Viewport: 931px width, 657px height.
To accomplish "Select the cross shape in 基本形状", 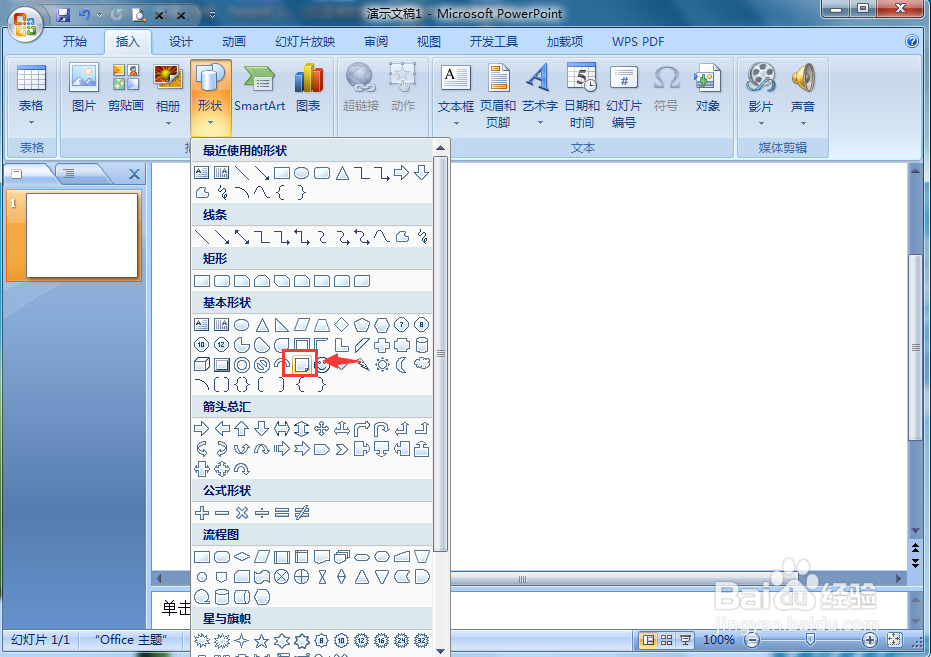I will pos(382,344).
